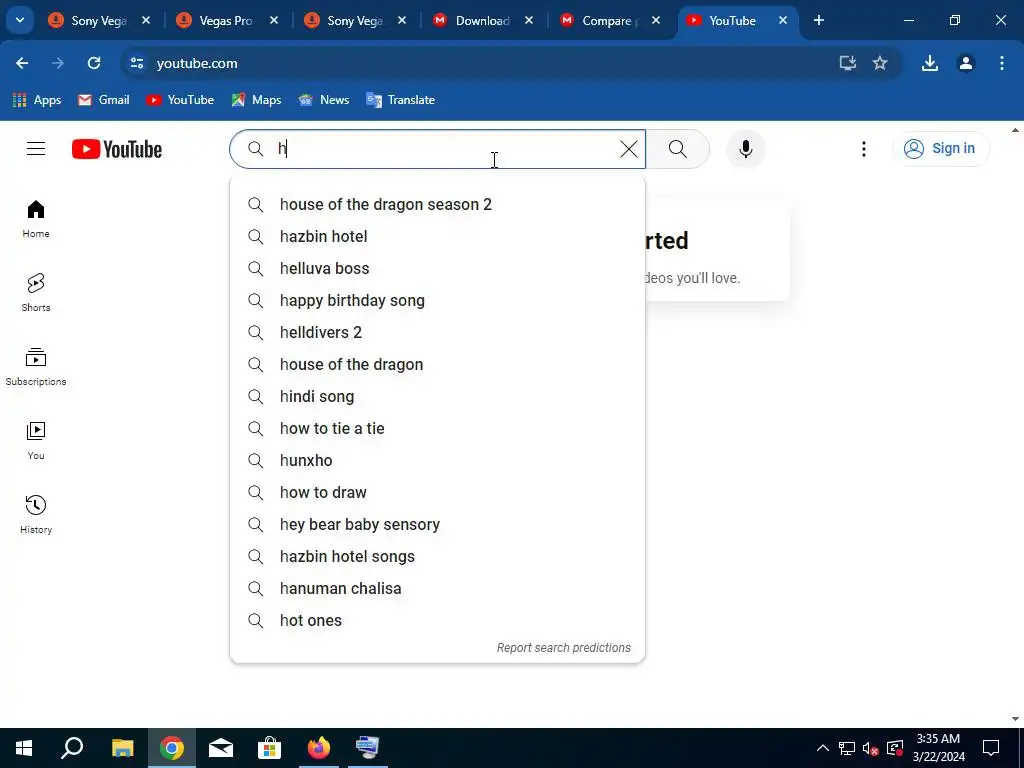This screenshot has width=1024, height=768.
Task: Select suggestion house of the dragon
Action: click(x=437, y=364)
